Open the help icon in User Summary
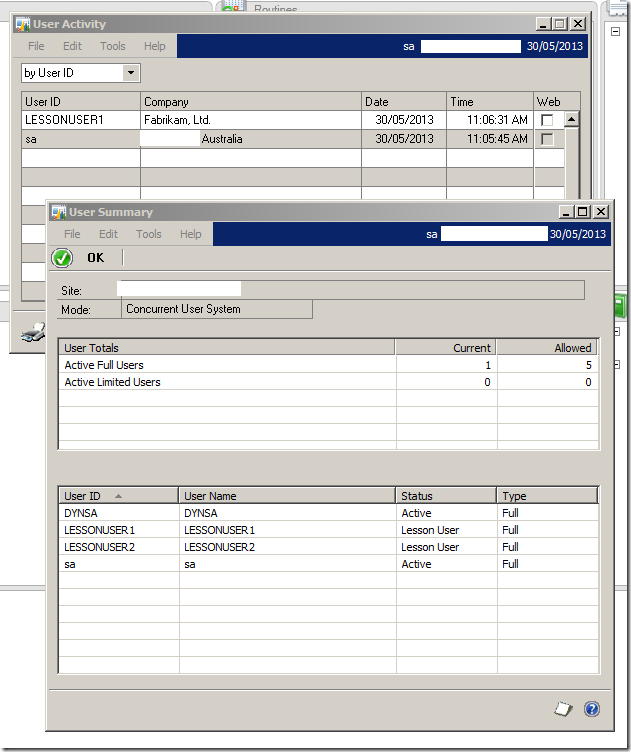 (x=591, y=709)
